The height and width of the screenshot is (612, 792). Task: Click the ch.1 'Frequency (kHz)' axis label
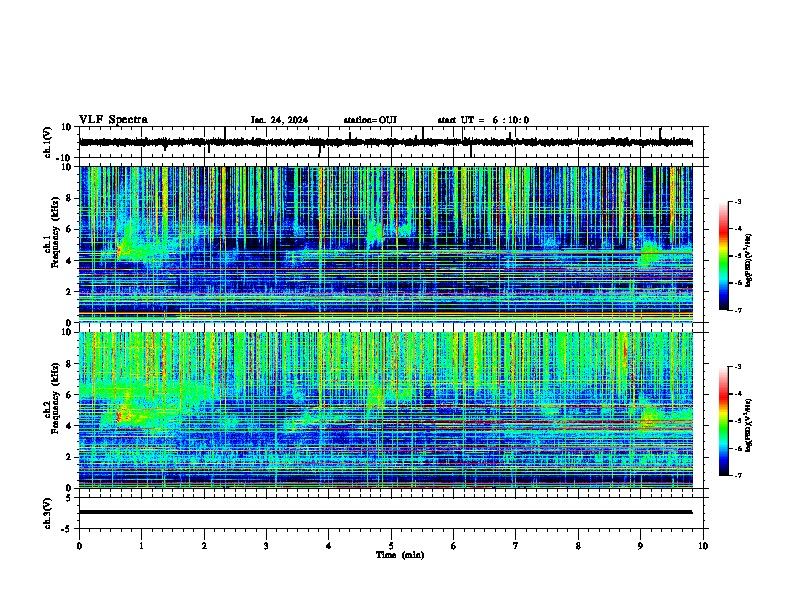point(55,233)
